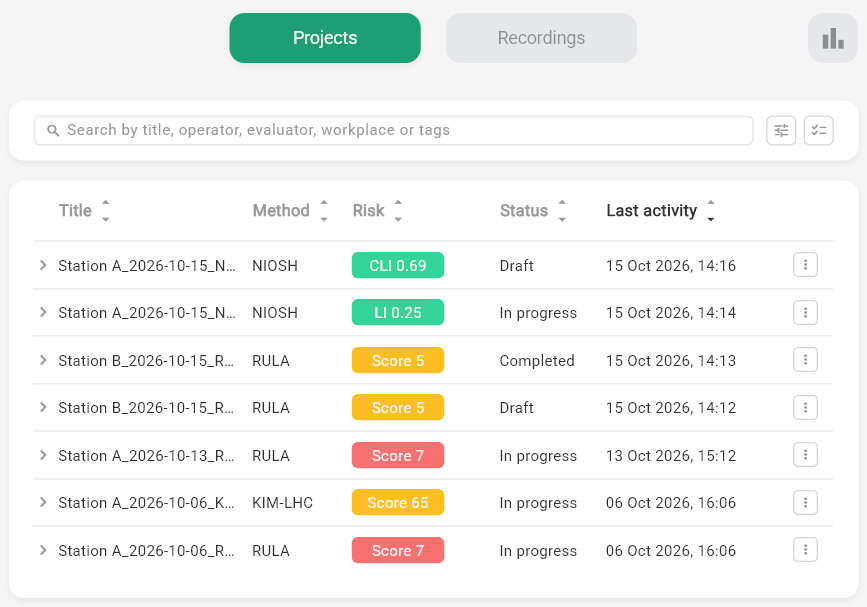Viewport: 867px width, 607px height.
Task: Open the filter settings sliders icon
Action: (781, 130)
